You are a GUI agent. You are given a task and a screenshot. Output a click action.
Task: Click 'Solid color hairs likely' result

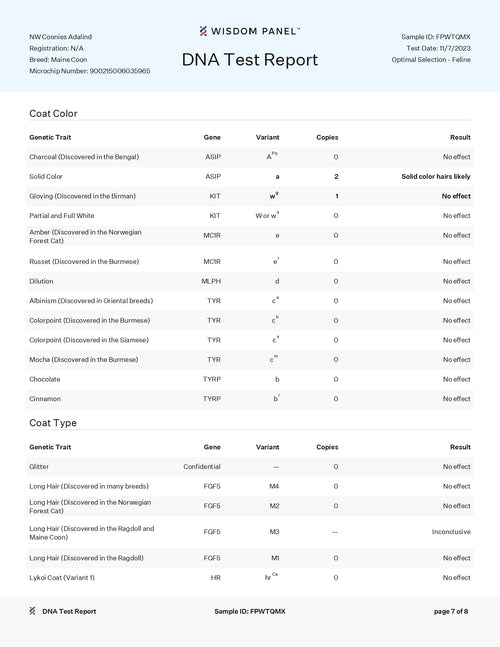pyautogui.click(x=436, y=177)
